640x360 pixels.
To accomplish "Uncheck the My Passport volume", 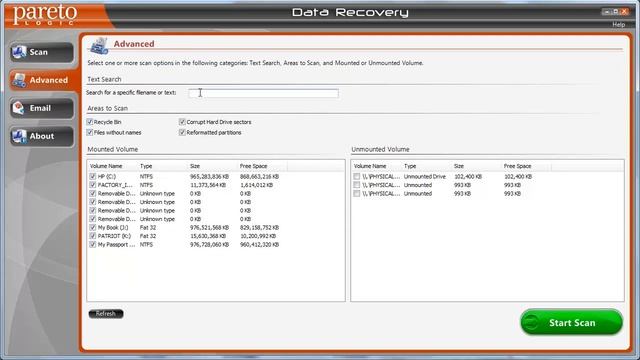I will 93,245.
